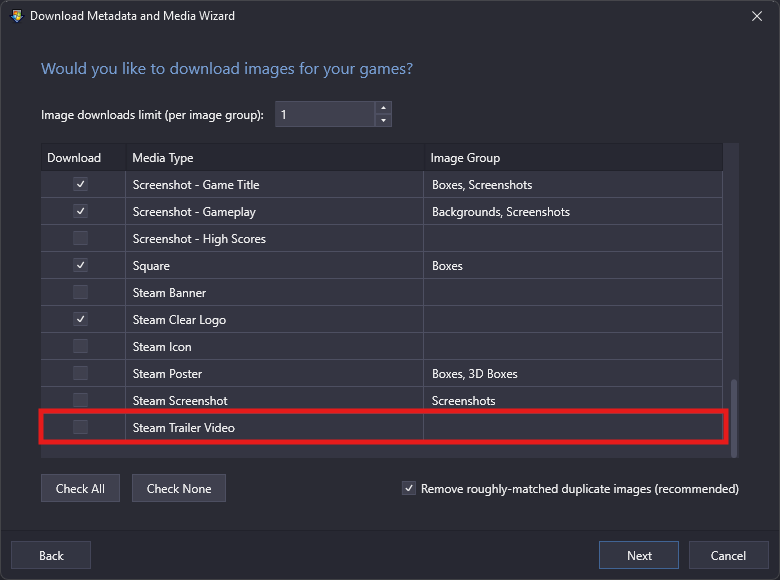This screenshot has width=780, height=580.
Task: Sort by the Media Type column header
Action: coord(275,158)
